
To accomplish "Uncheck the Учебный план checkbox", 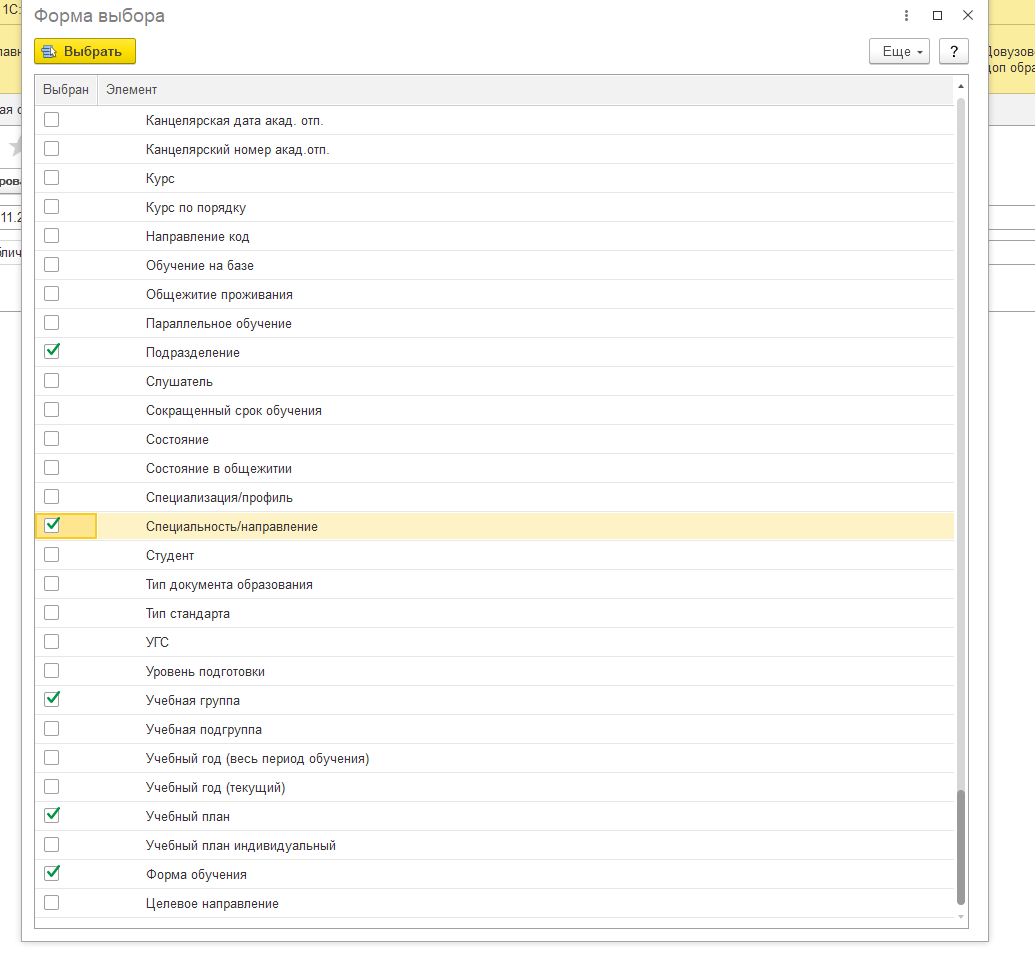I will tap(52, 816).
